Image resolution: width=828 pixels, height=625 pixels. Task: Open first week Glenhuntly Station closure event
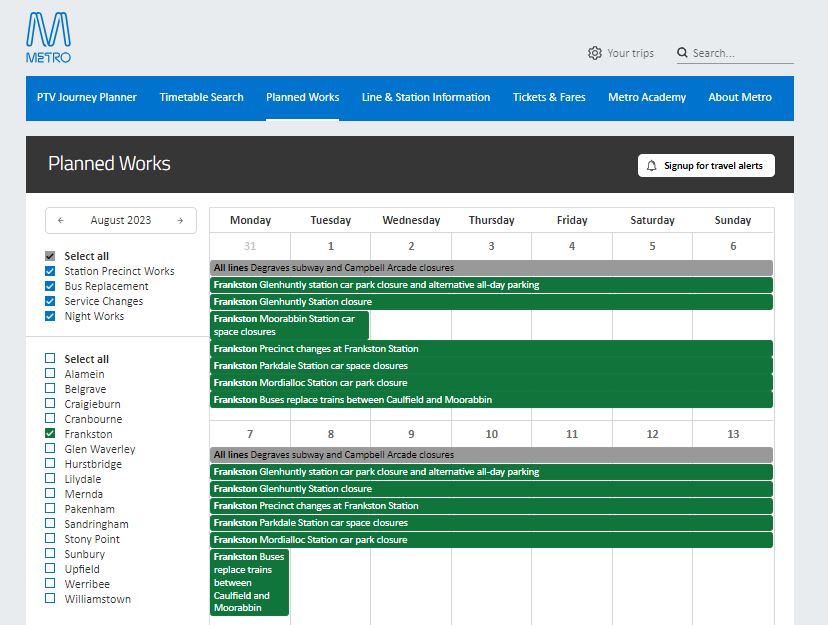coord(491,302)
